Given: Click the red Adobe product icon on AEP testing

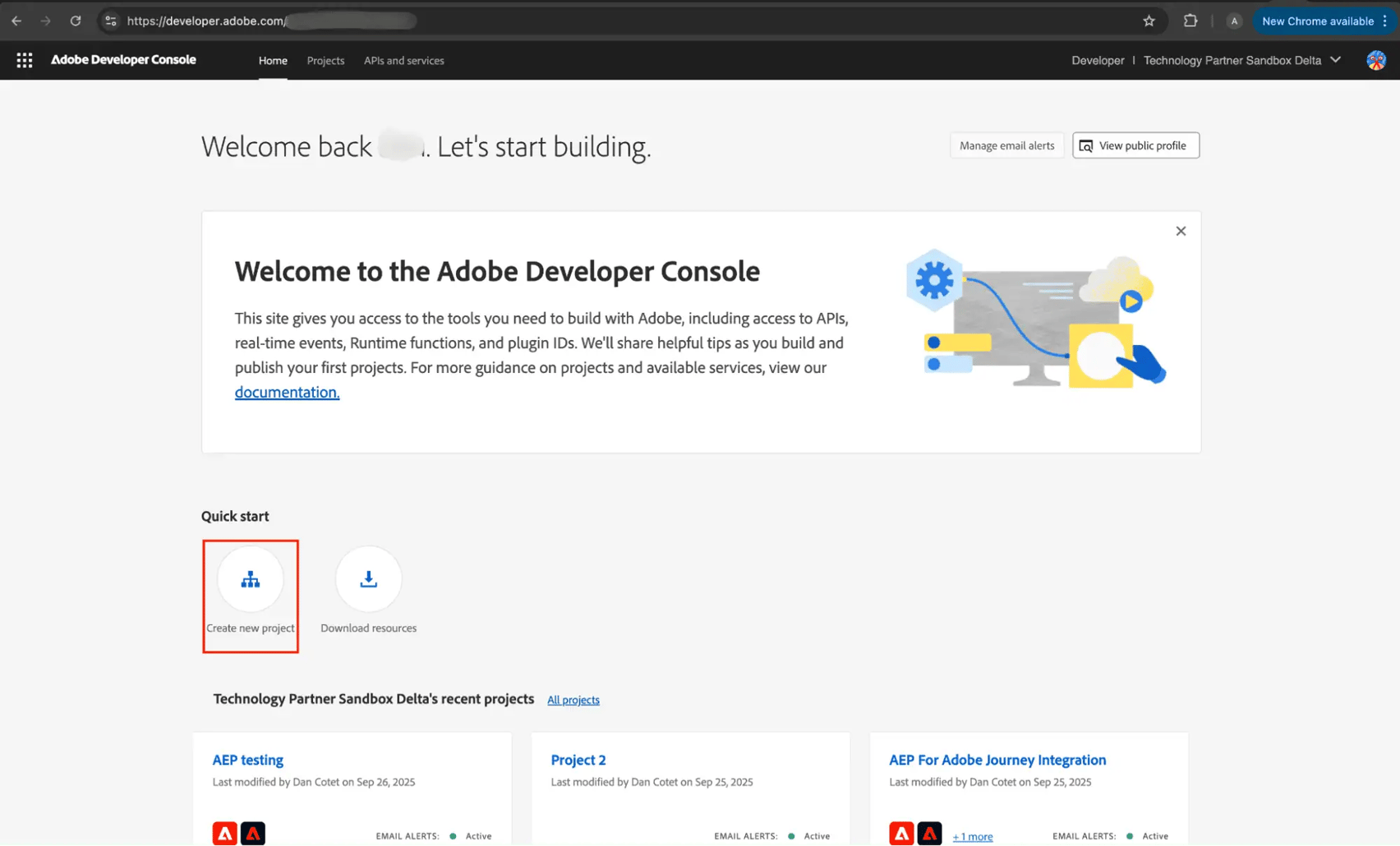Looking at the screenshot, I should point(224,833).
